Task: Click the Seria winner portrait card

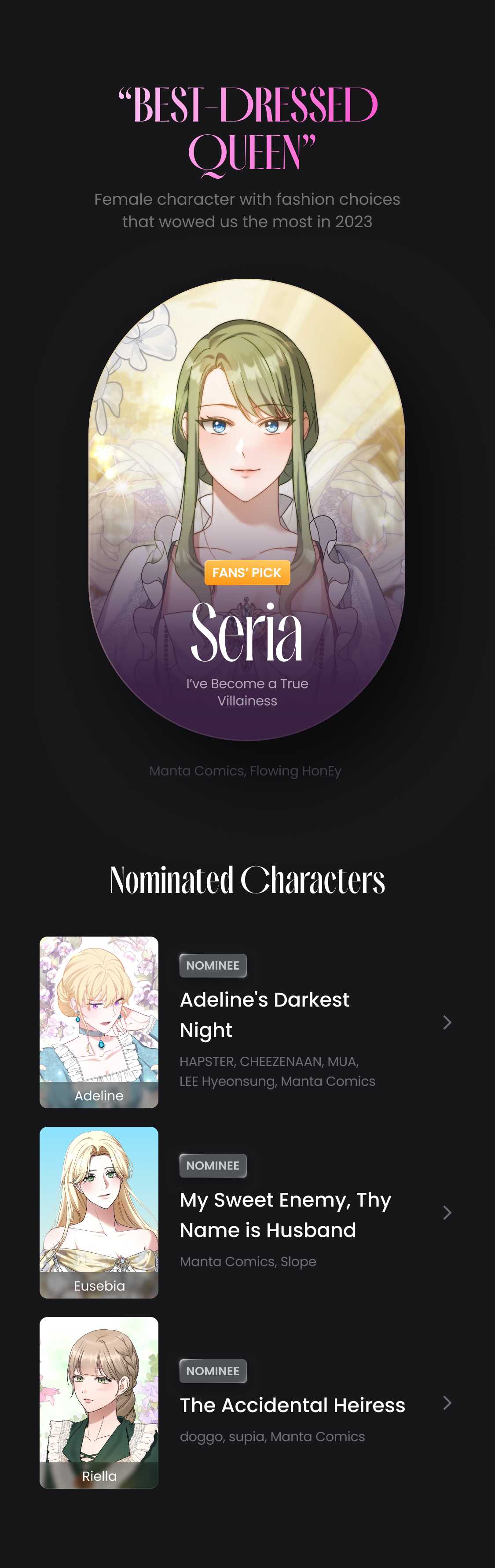Action: 247,509
